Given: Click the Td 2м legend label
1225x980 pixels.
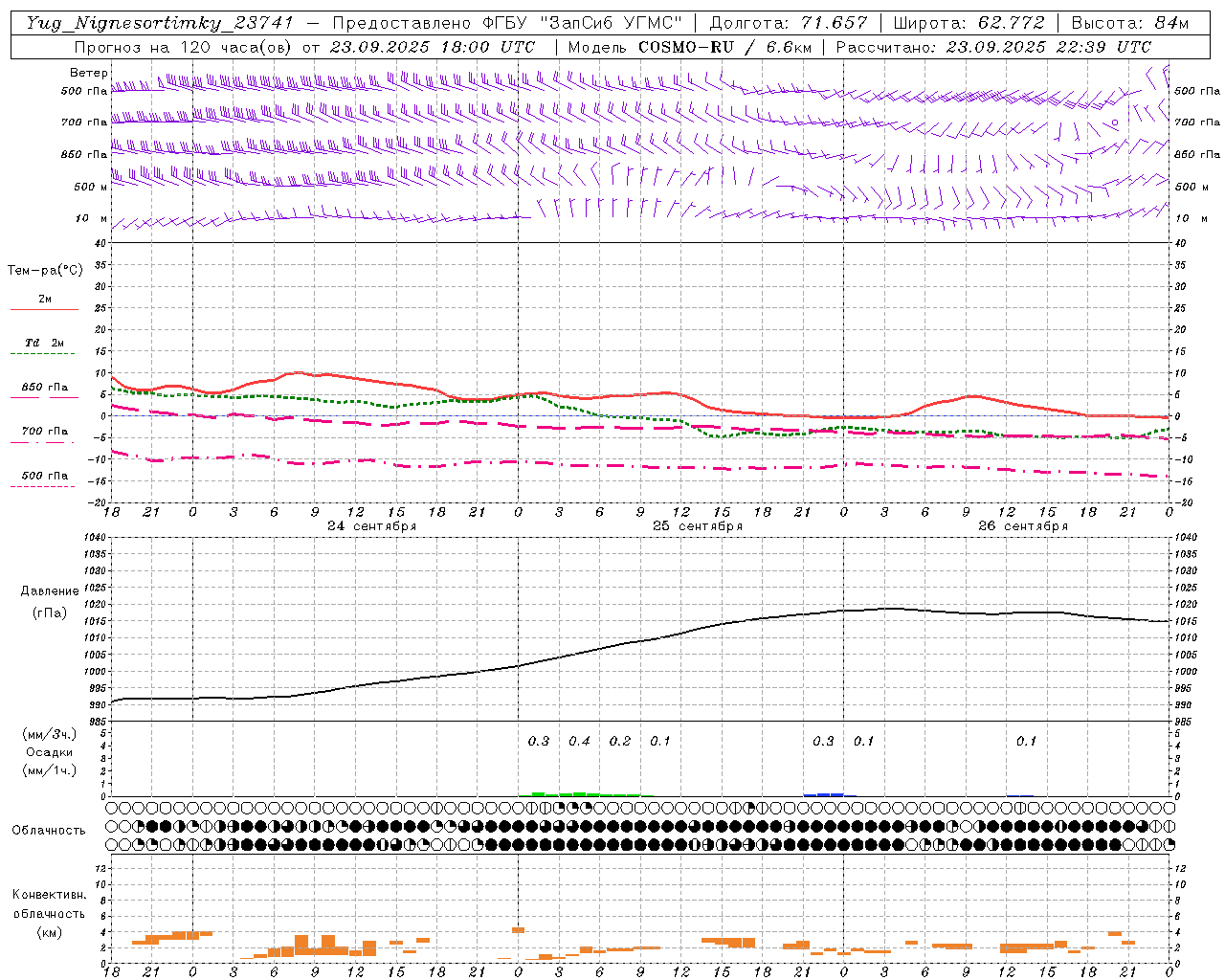Looking at the screenshot, I should tap(45, 343).
